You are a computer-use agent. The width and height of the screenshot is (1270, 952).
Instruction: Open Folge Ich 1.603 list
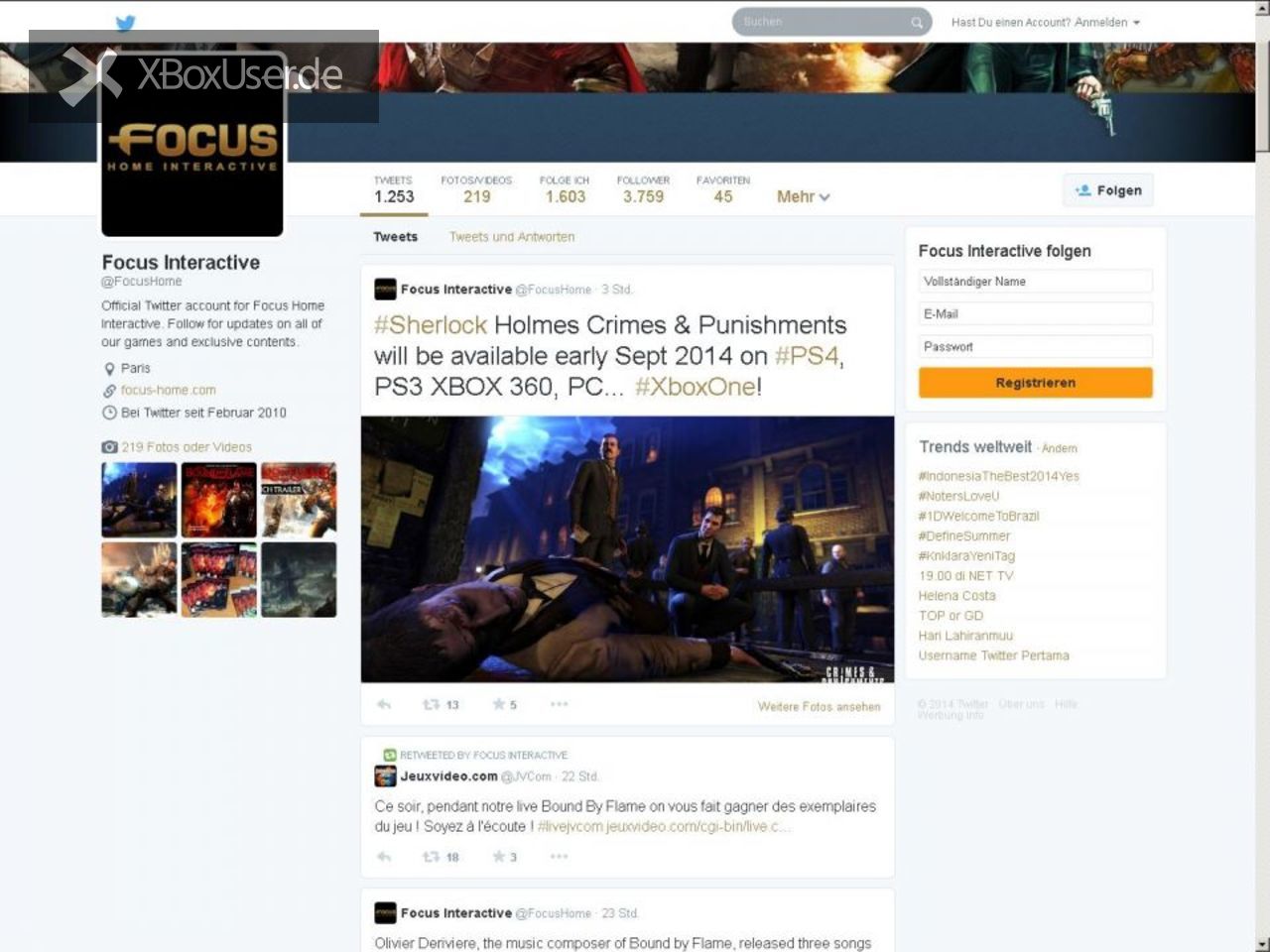pyautogui.click(x=565, y=189)
